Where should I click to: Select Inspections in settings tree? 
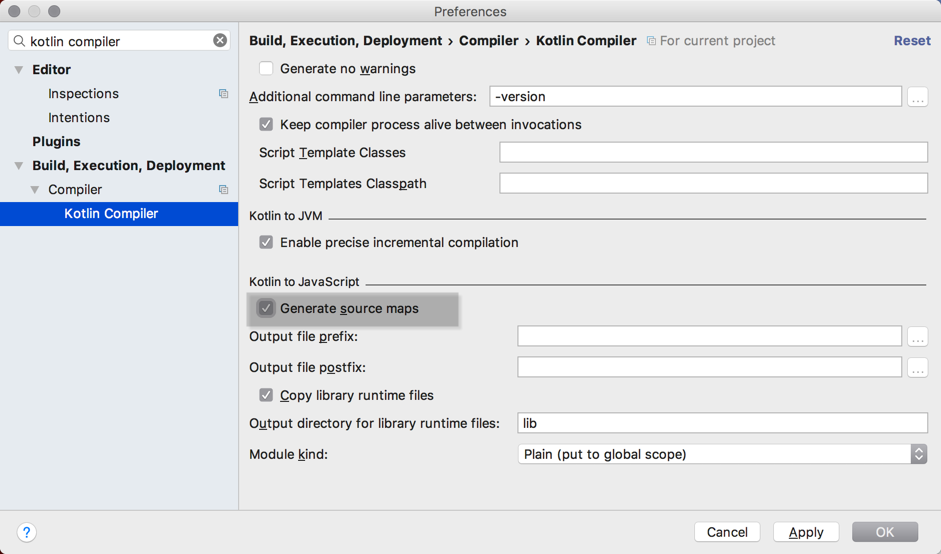83,94
